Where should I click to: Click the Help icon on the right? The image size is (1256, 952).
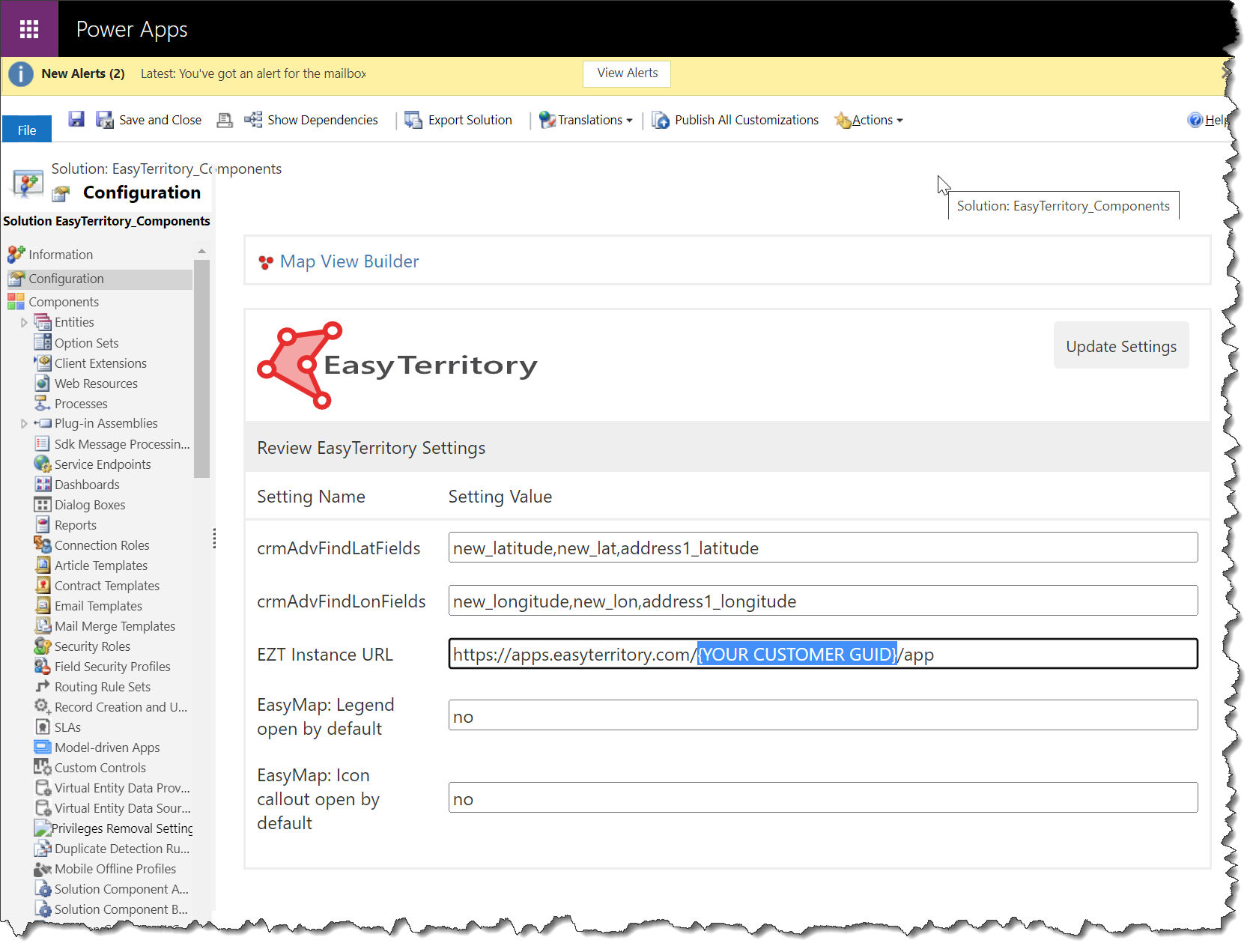click(1194, 120)
